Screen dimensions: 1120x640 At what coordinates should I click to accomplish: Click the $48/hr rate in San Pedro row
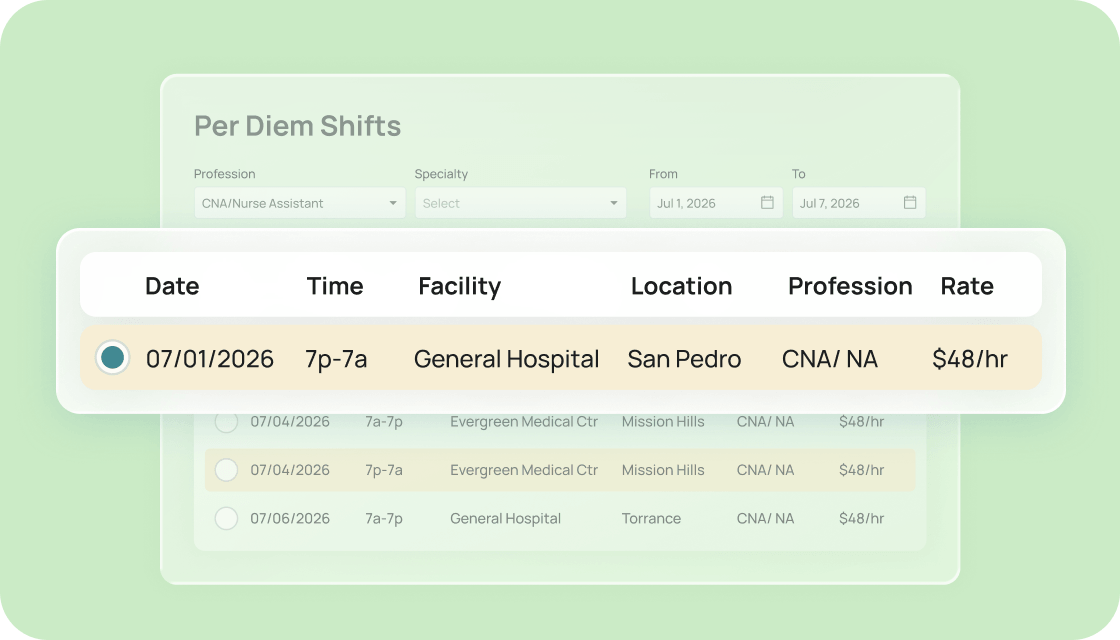coord(970,359)
